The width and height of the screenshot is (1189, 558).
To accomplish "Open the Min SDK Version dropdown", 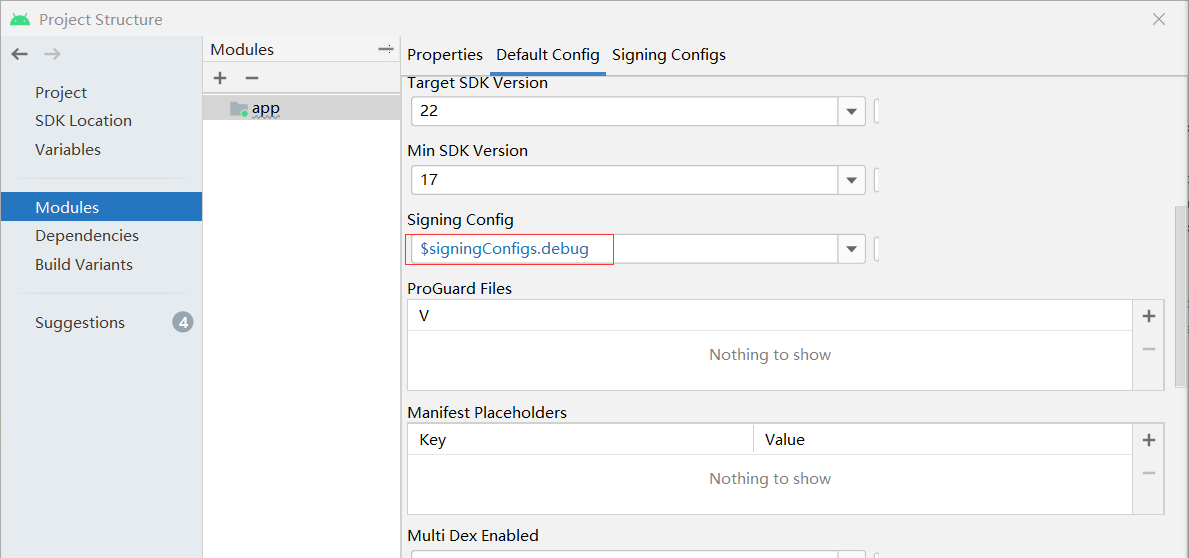I will (852, 180).
